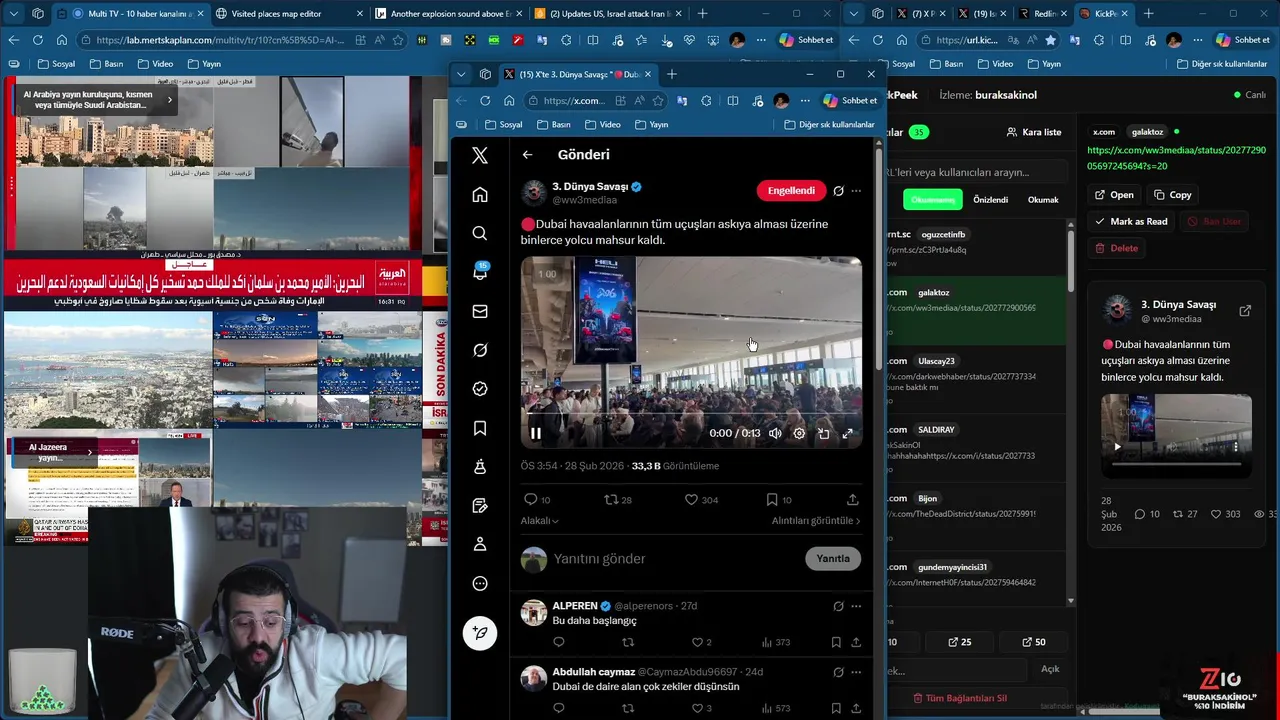
Task: Delete the link entry in KickPeek
Action: tap(1116, 248)
